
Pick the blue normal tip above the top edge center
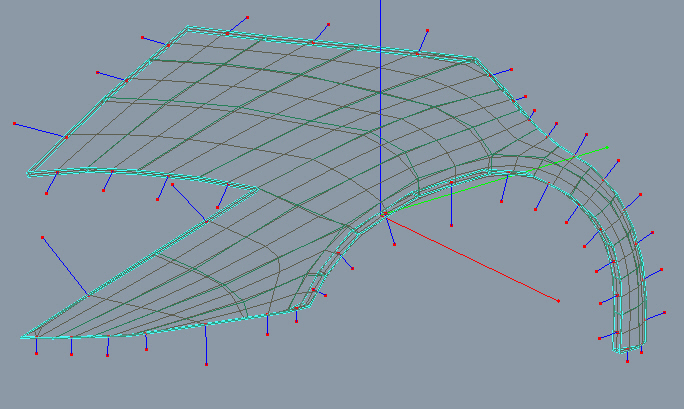[328, 23]
